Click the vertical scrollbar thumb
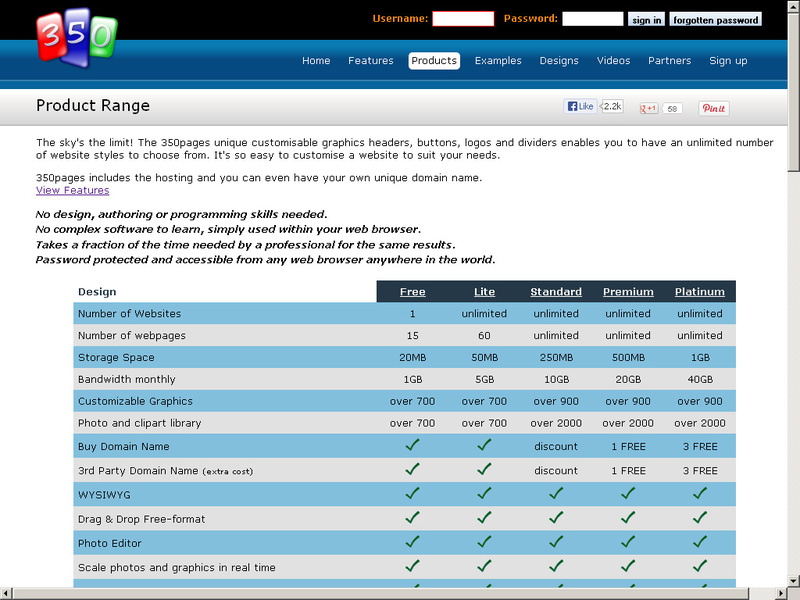 tap(793, 92)
